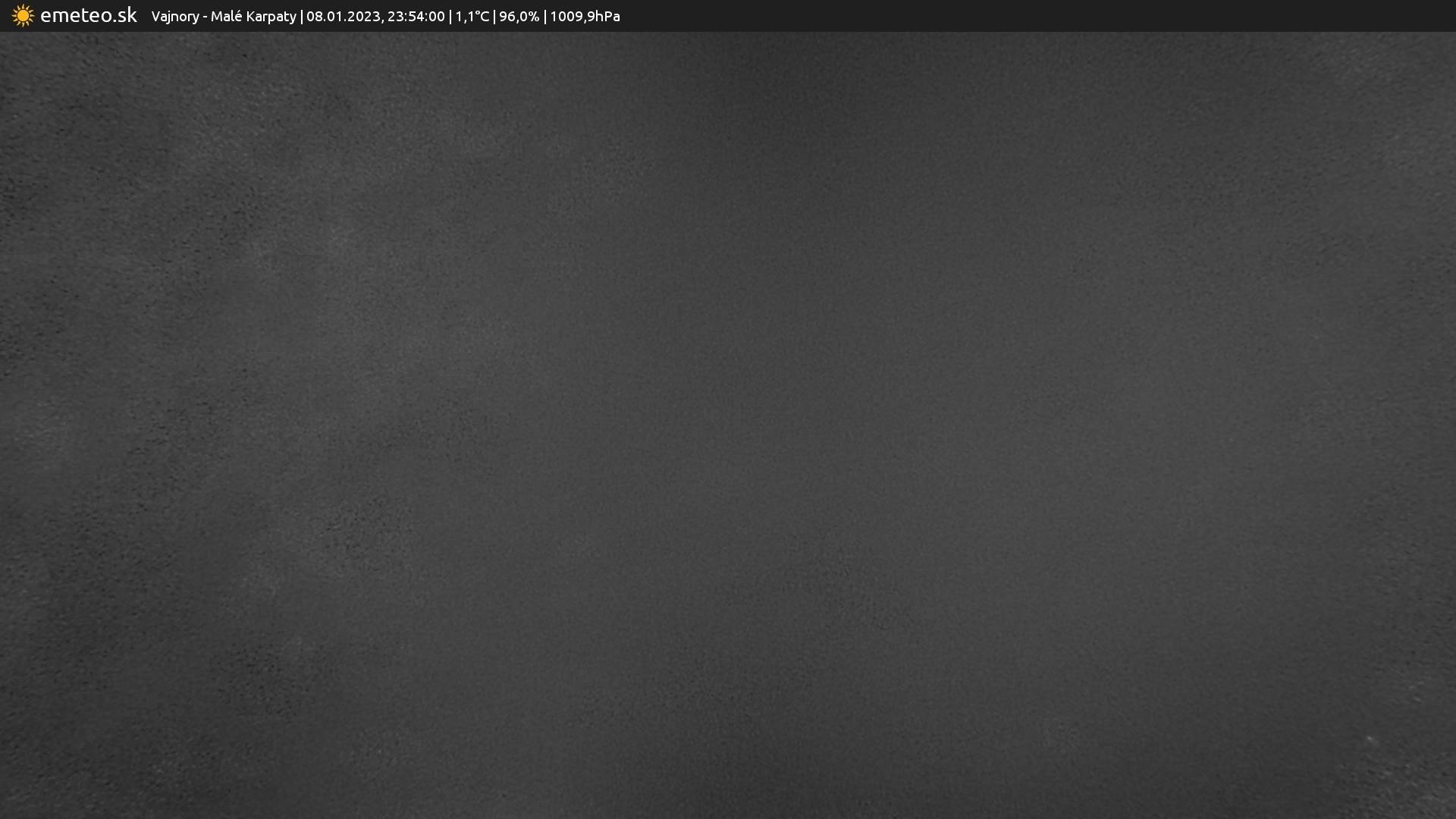The height and width of the screenshot is (819, 1456).
Task: Click the humidity value 96,0%
Action: click(519, 17)
